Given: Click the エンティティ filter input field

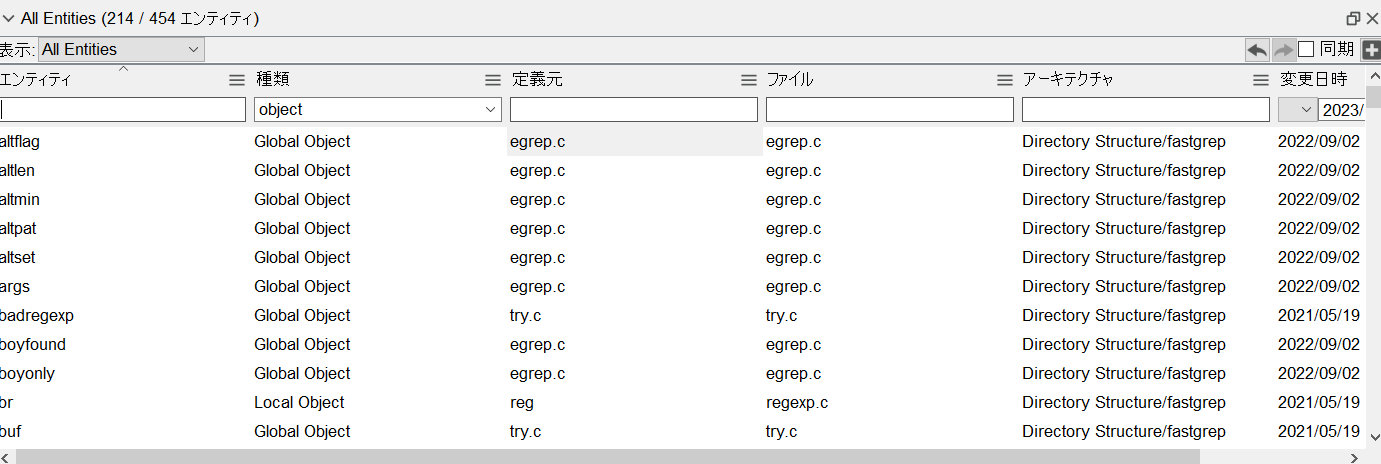Looking at the screenshot, I should tap(123, 109).
